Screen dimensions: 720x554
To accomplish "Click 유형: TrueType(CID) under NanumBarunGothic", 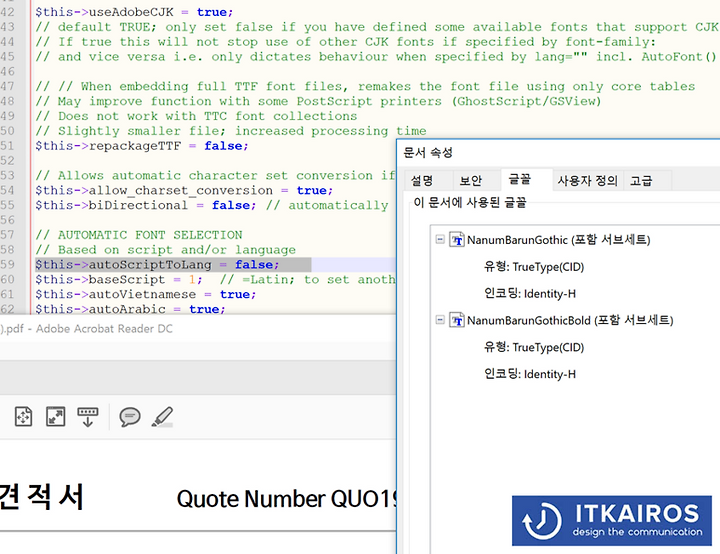I will pos(534,267).
